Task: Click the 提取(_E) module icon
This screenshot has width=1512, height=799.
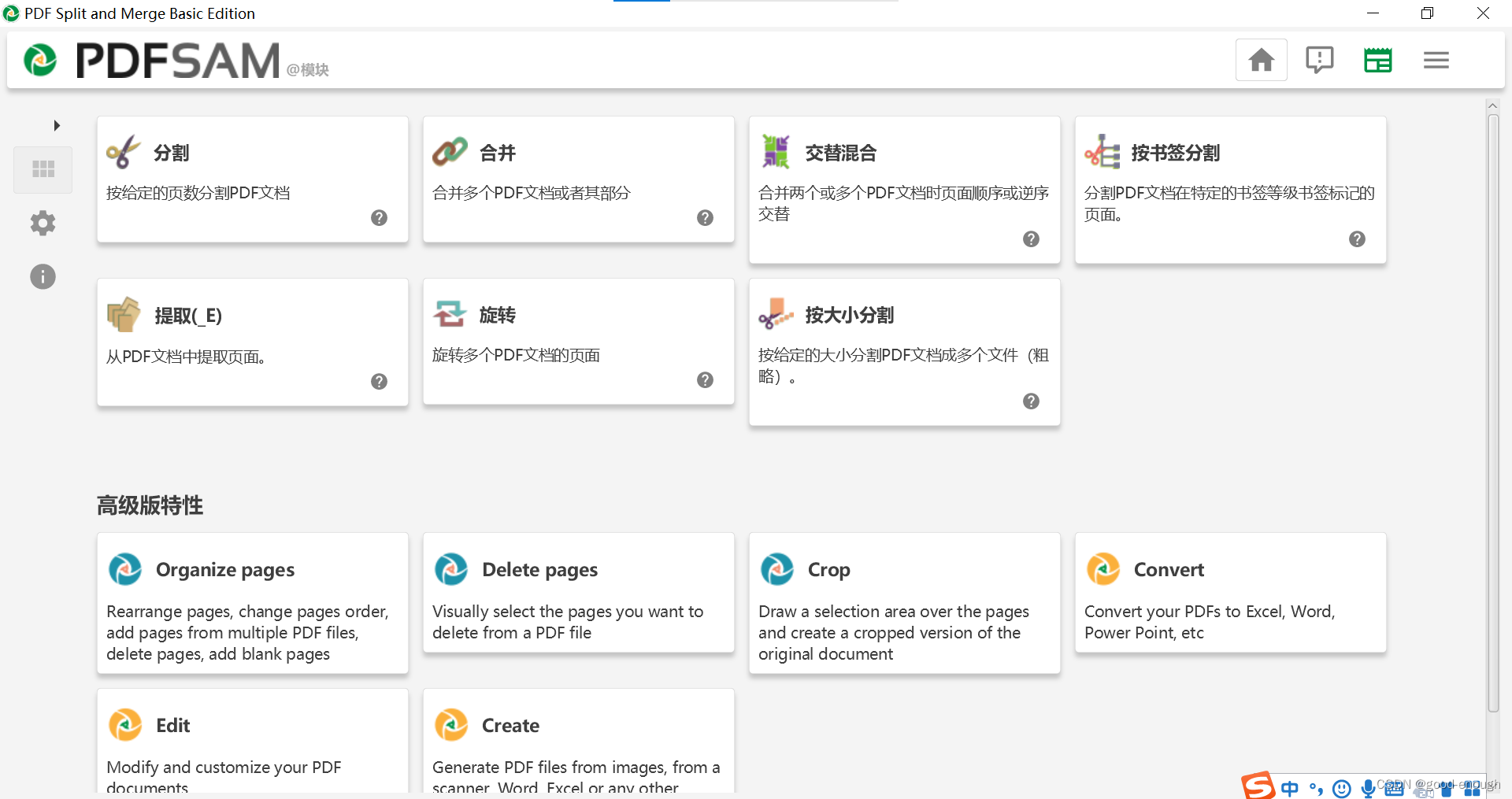Action: pyautogui.click(x=124, y=315)
